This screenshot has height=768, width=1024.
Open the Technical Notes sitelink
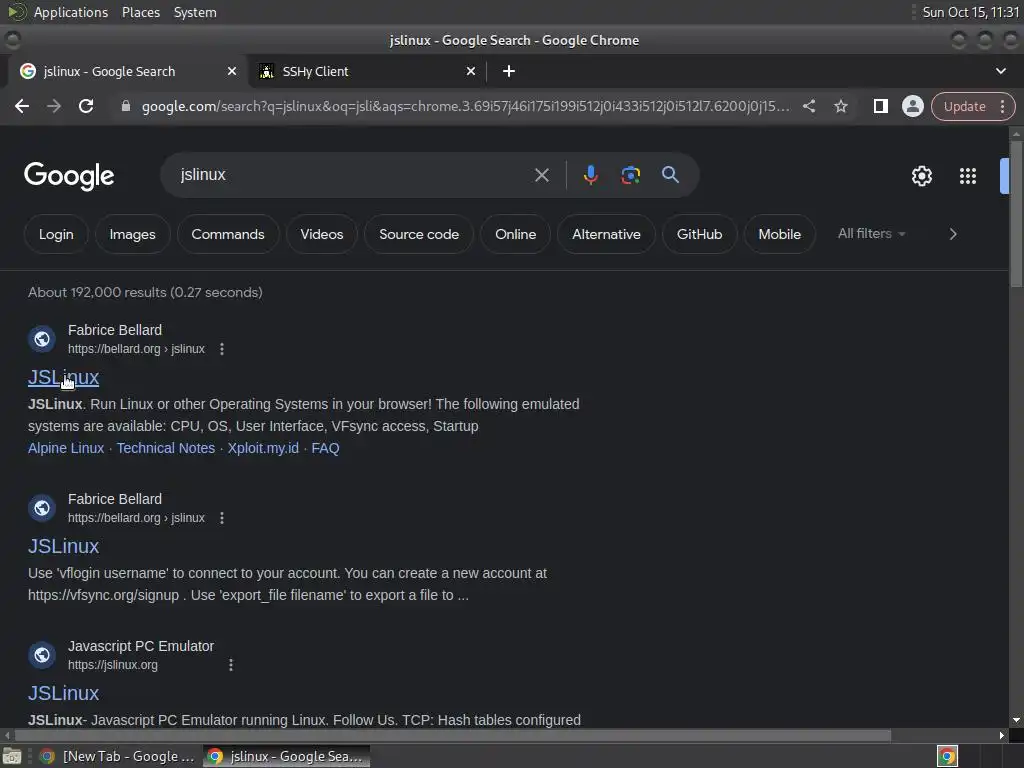click(166, 448)
